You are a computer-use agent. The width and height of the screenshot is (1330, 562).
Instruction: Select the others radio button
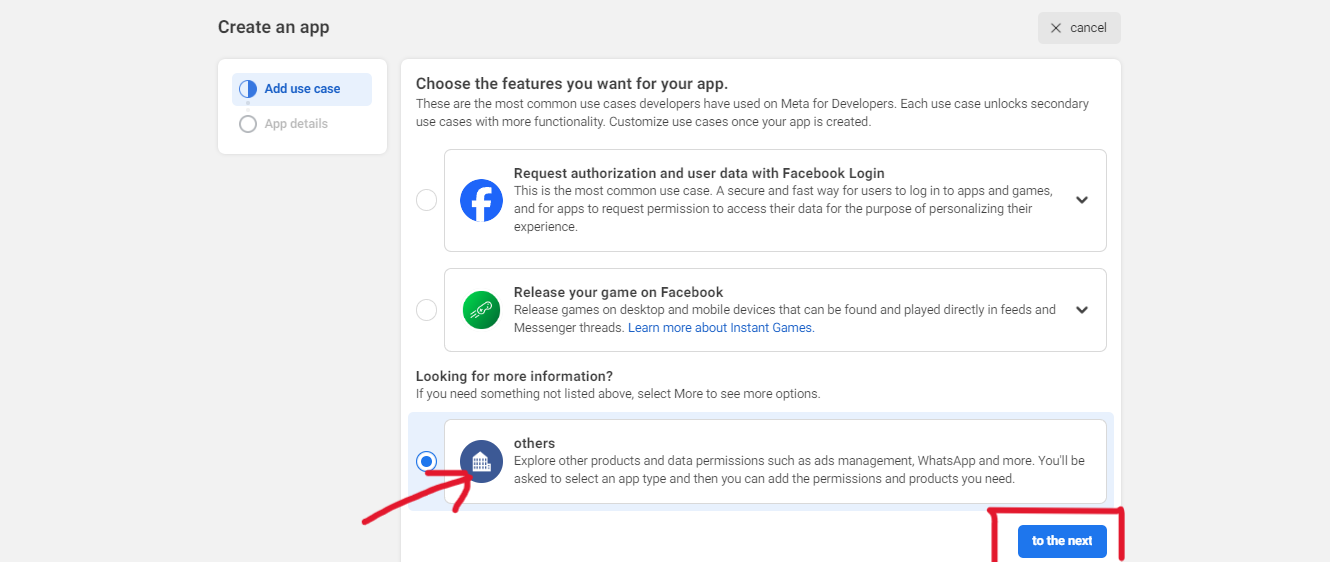426,461
